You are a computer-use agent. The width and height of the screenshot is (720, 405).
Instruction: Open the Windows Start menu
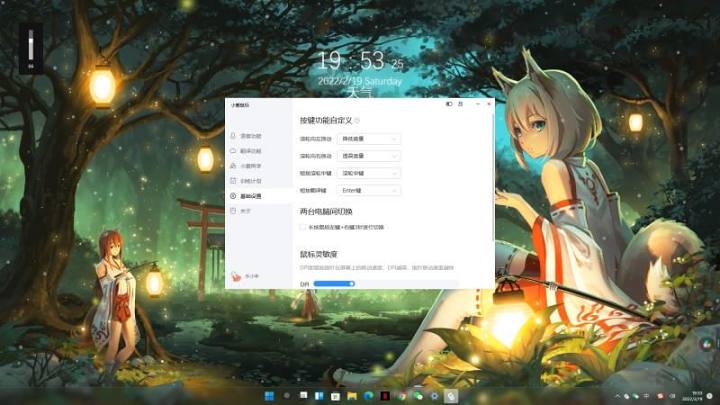click(x=270, y=396)
